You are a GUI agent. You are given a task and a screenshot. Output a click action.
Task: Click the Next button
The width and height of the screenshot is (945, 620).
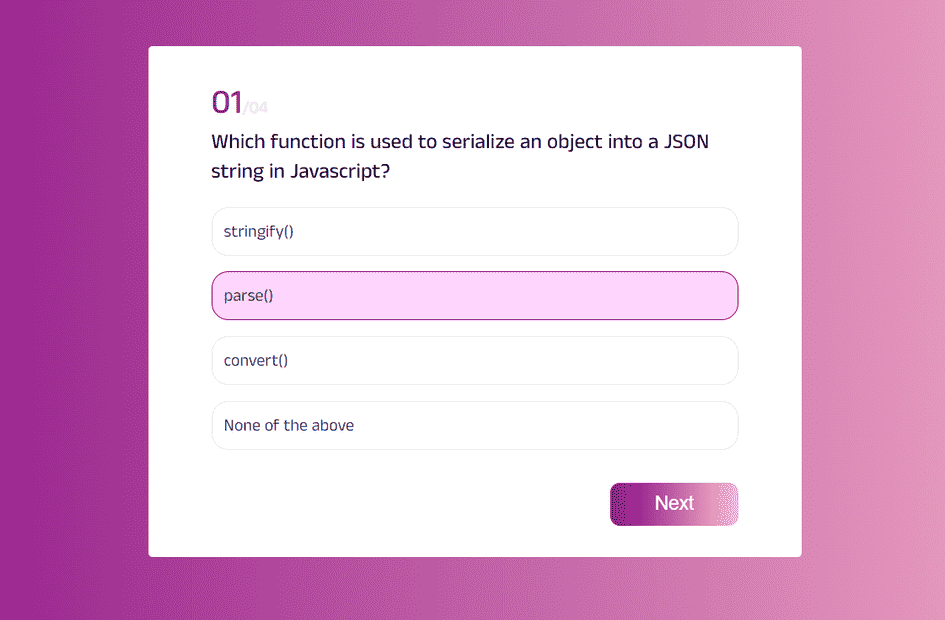[x=674, y=504]
